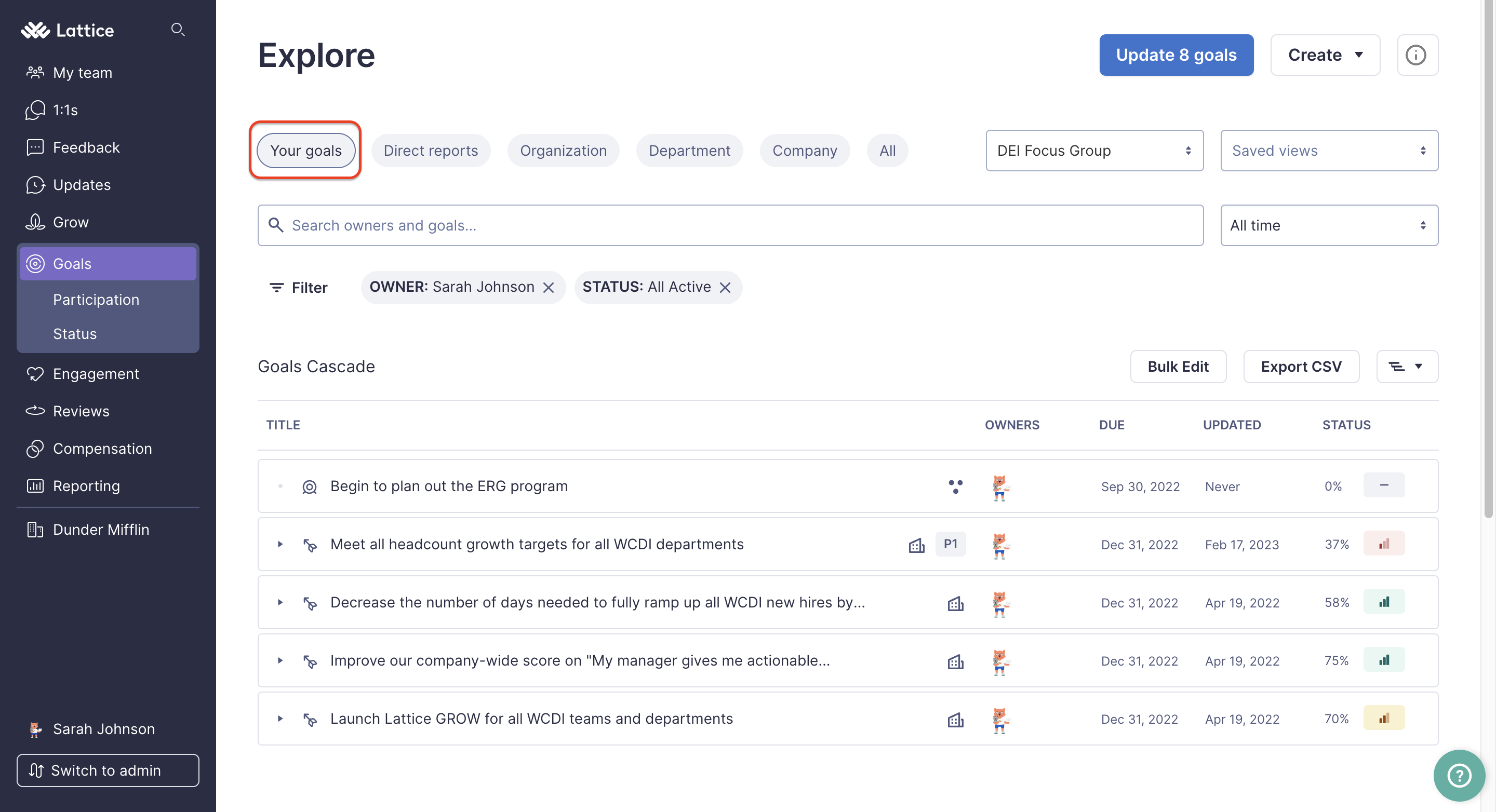Expand the Decrease number of days goal
Screen dimensions: 1496x812
(x=280, y=602)
